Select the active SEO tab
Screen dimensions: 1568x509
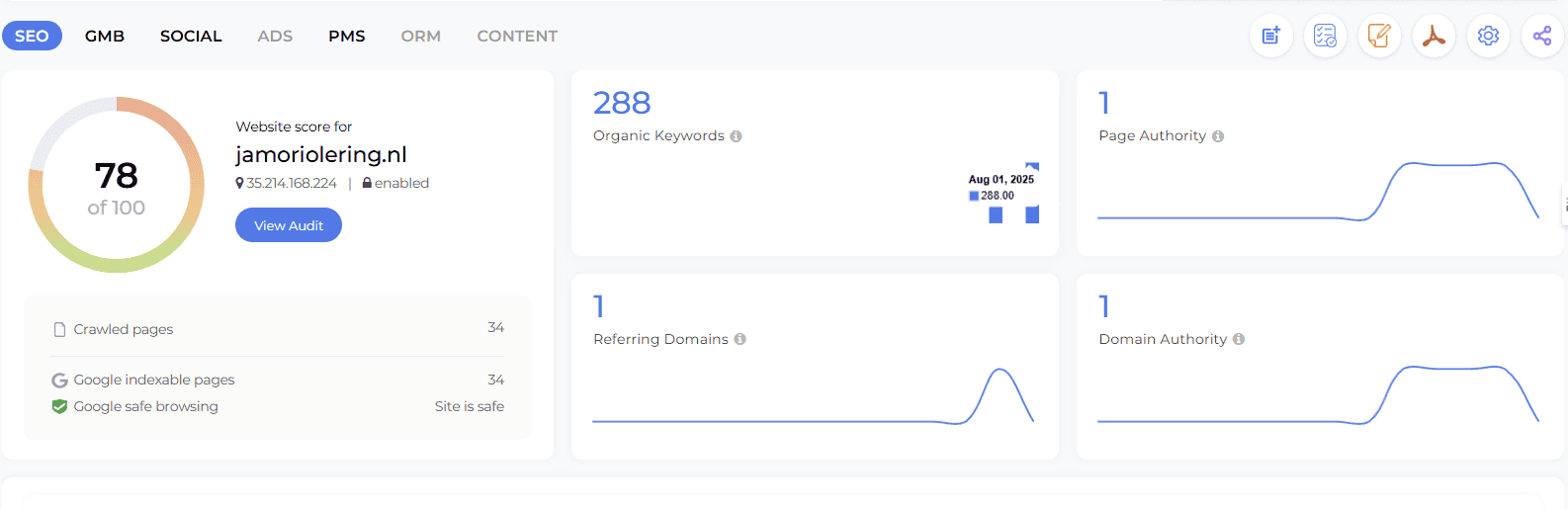pyautogui.click(x=32, y=37)
